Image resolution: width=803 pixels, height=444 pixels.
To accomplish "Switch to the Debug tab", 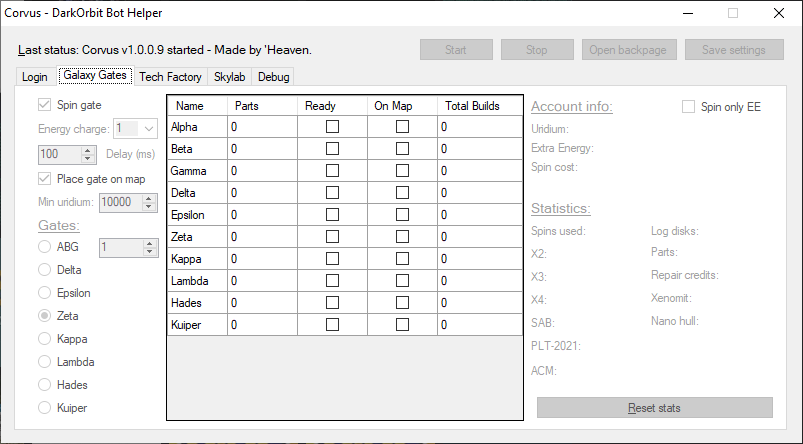I will click(273, 77).
